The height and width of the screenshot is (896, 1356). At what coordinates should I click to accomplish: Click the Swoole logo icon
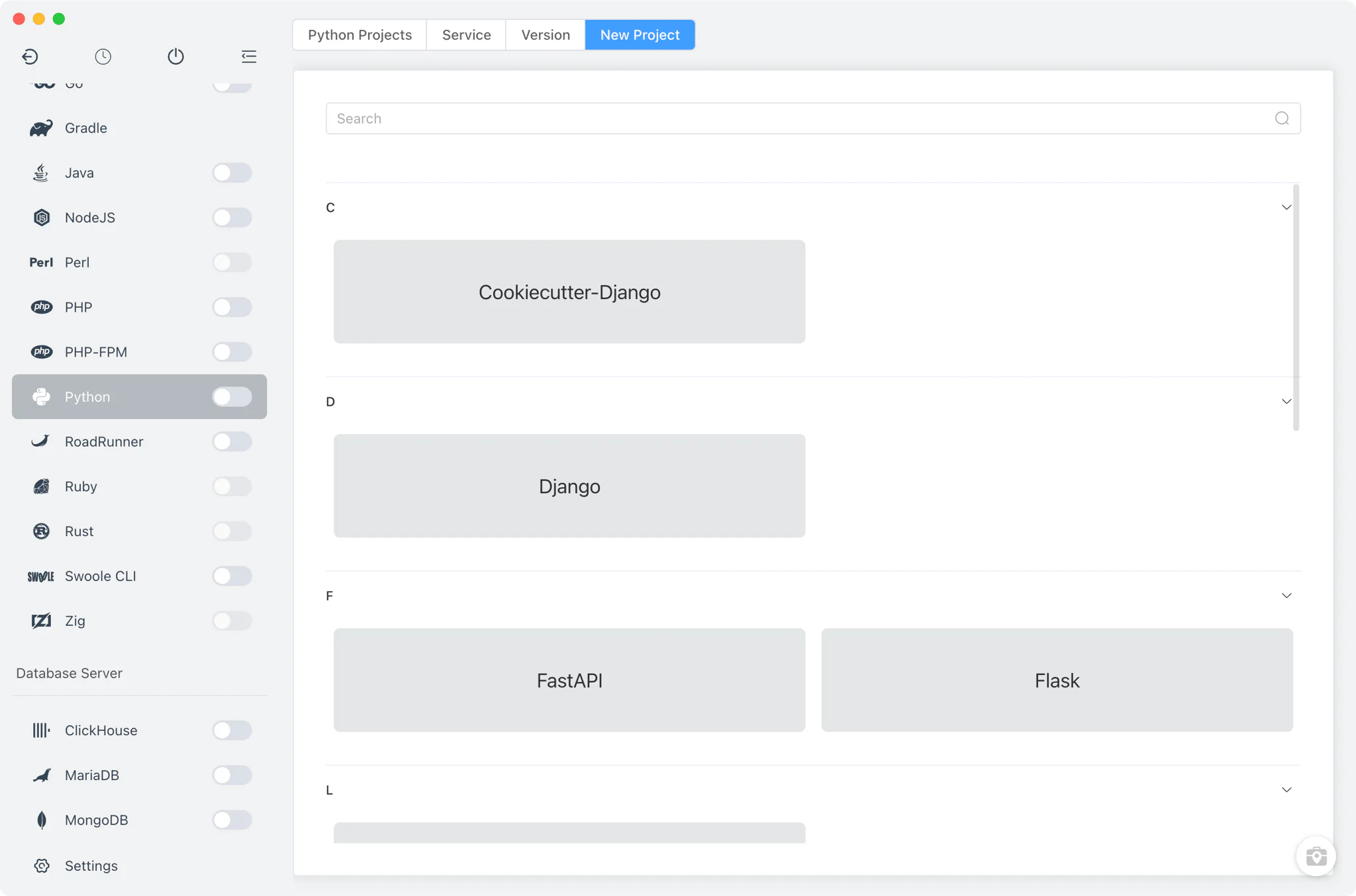click(x=41, y=576)
